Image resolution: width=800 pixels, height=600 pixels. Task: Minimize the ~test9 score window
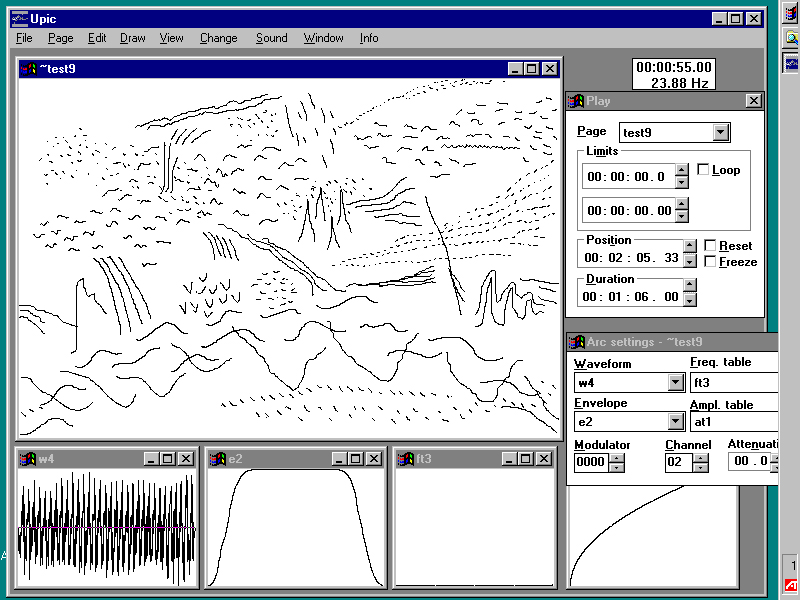point(515,69)
